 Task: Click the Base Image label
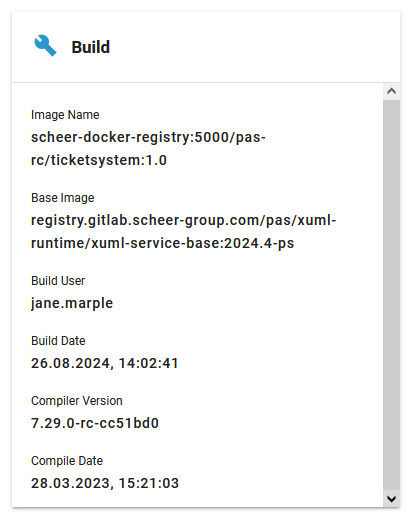(63, 198)
